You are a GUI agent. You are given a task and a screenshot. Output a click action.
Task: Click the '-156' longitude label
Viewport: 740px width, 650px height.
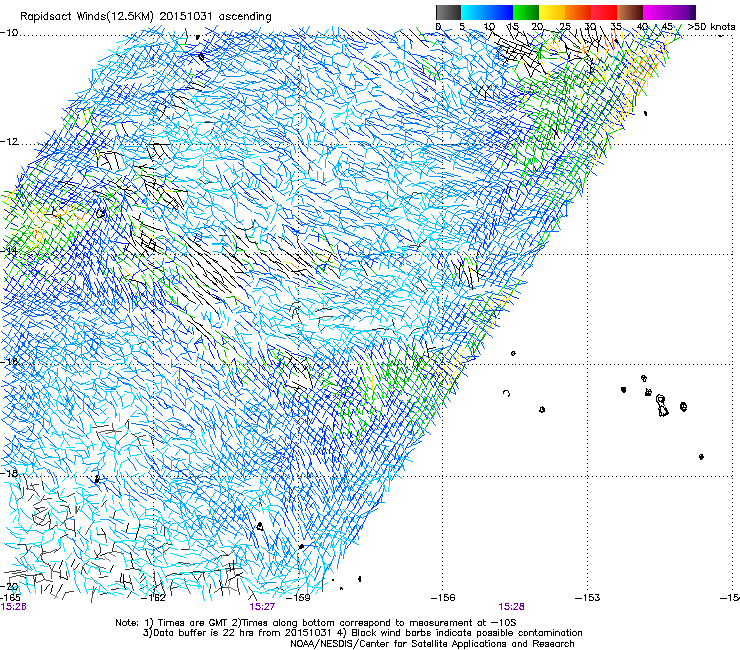click(444, 598)
